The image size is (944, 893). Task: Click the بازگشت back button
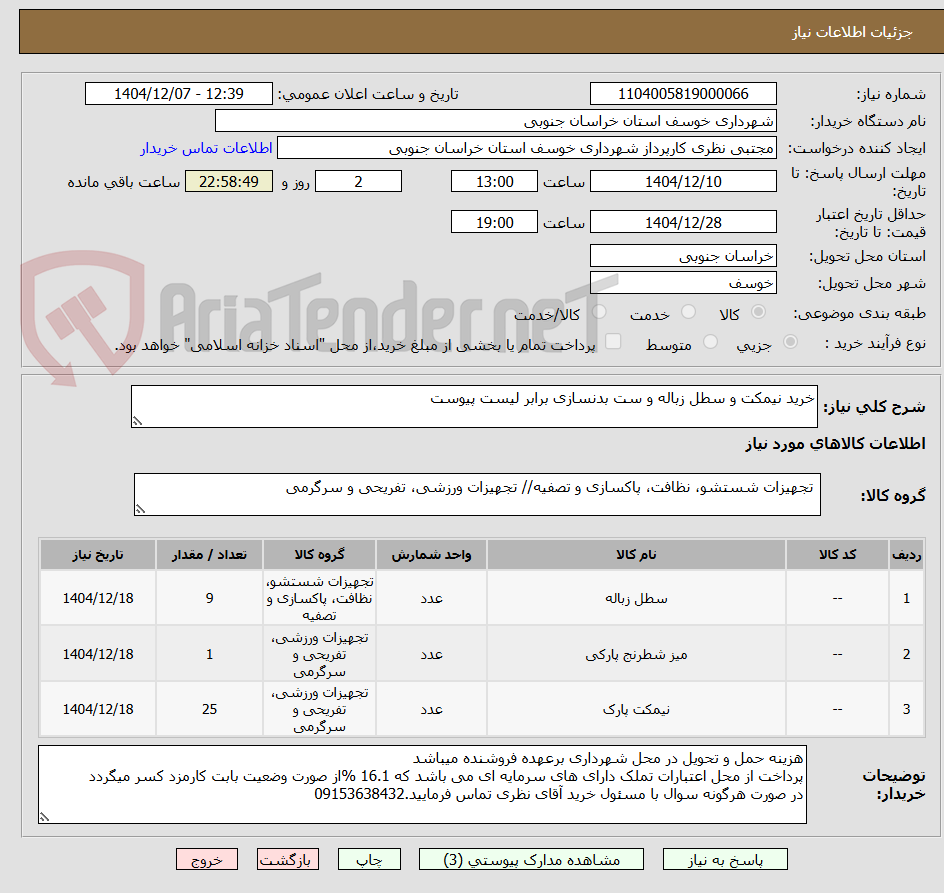(287, 860)
